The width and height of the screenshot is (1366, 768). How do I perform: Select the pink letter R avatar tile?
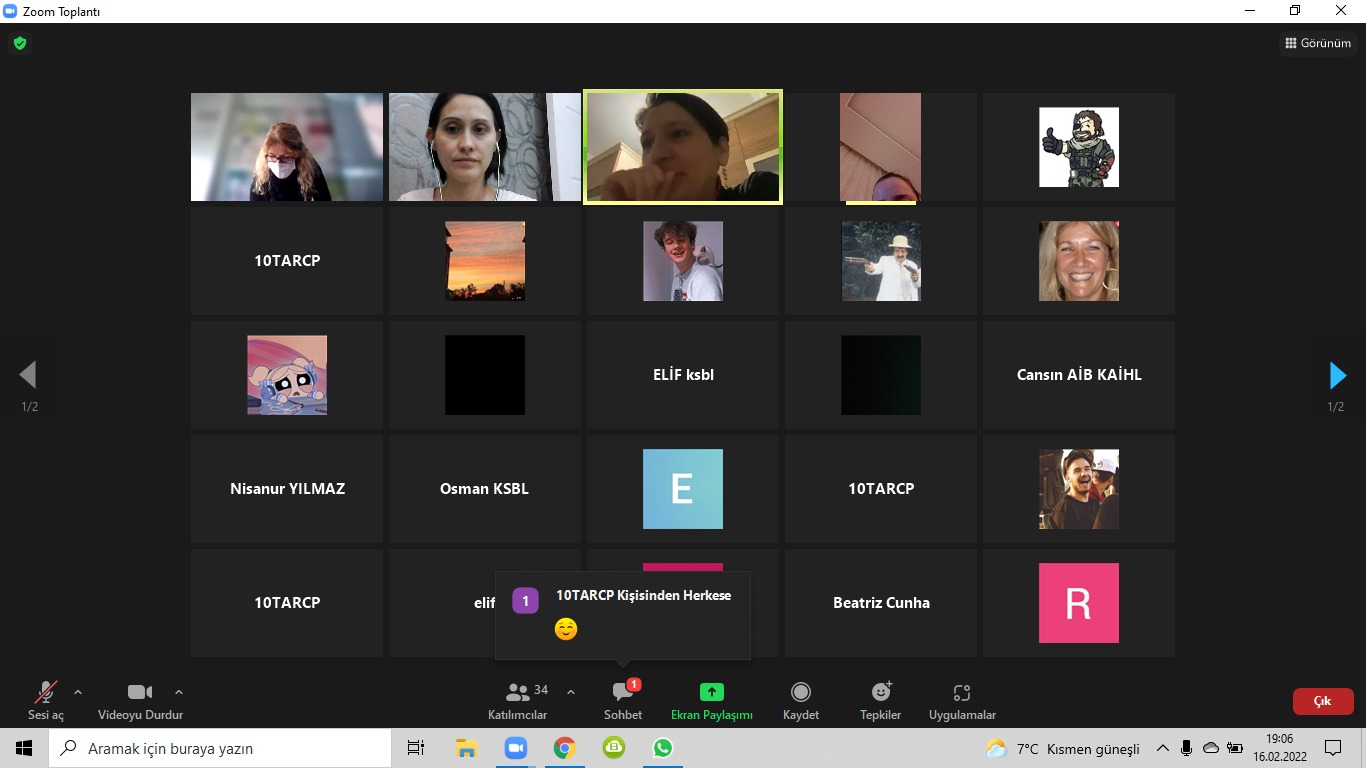1079,603
